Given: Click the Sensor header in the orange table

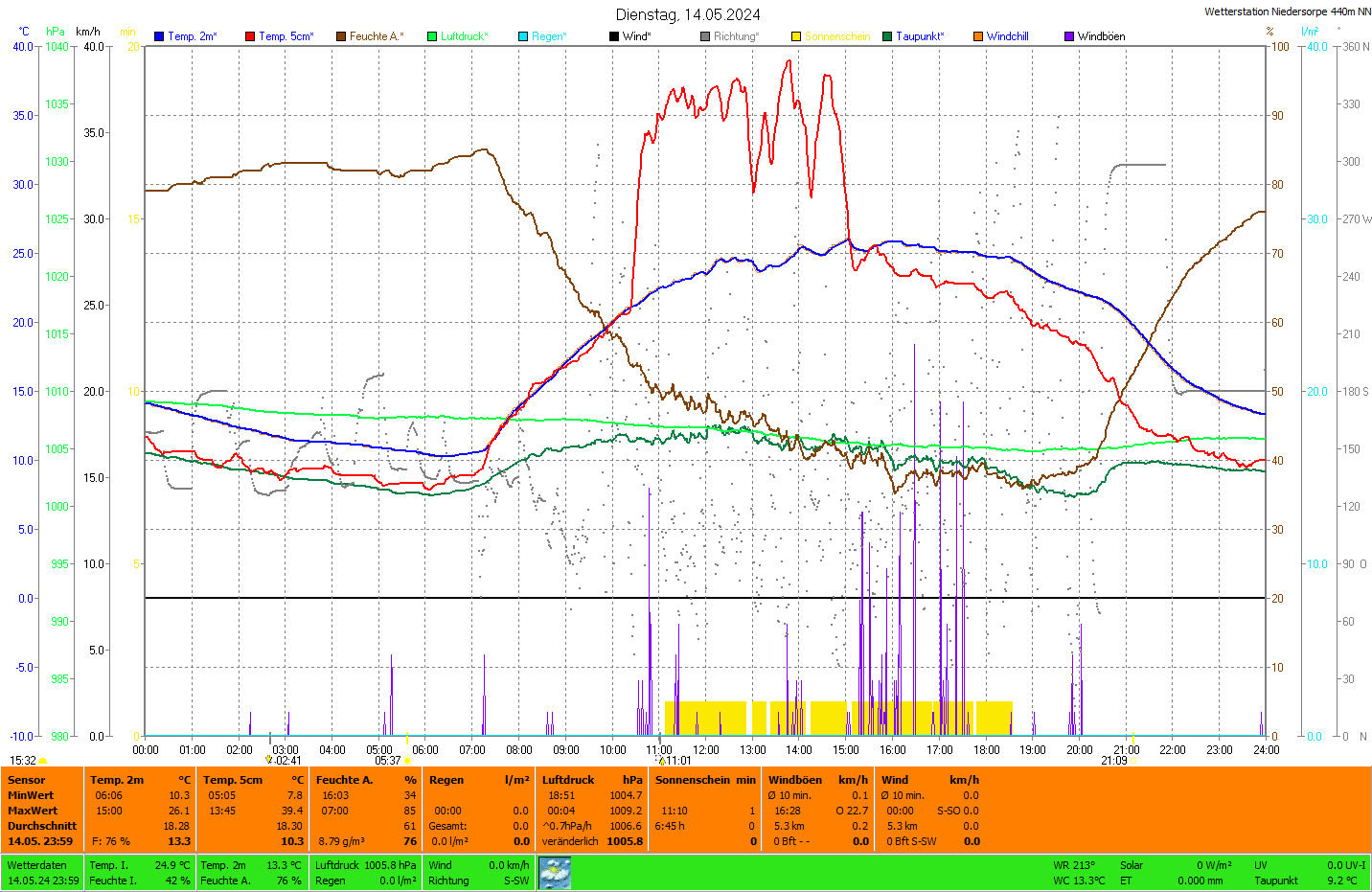Looking at the screenshot, I should pyautogui.click(x=27, y=780).
